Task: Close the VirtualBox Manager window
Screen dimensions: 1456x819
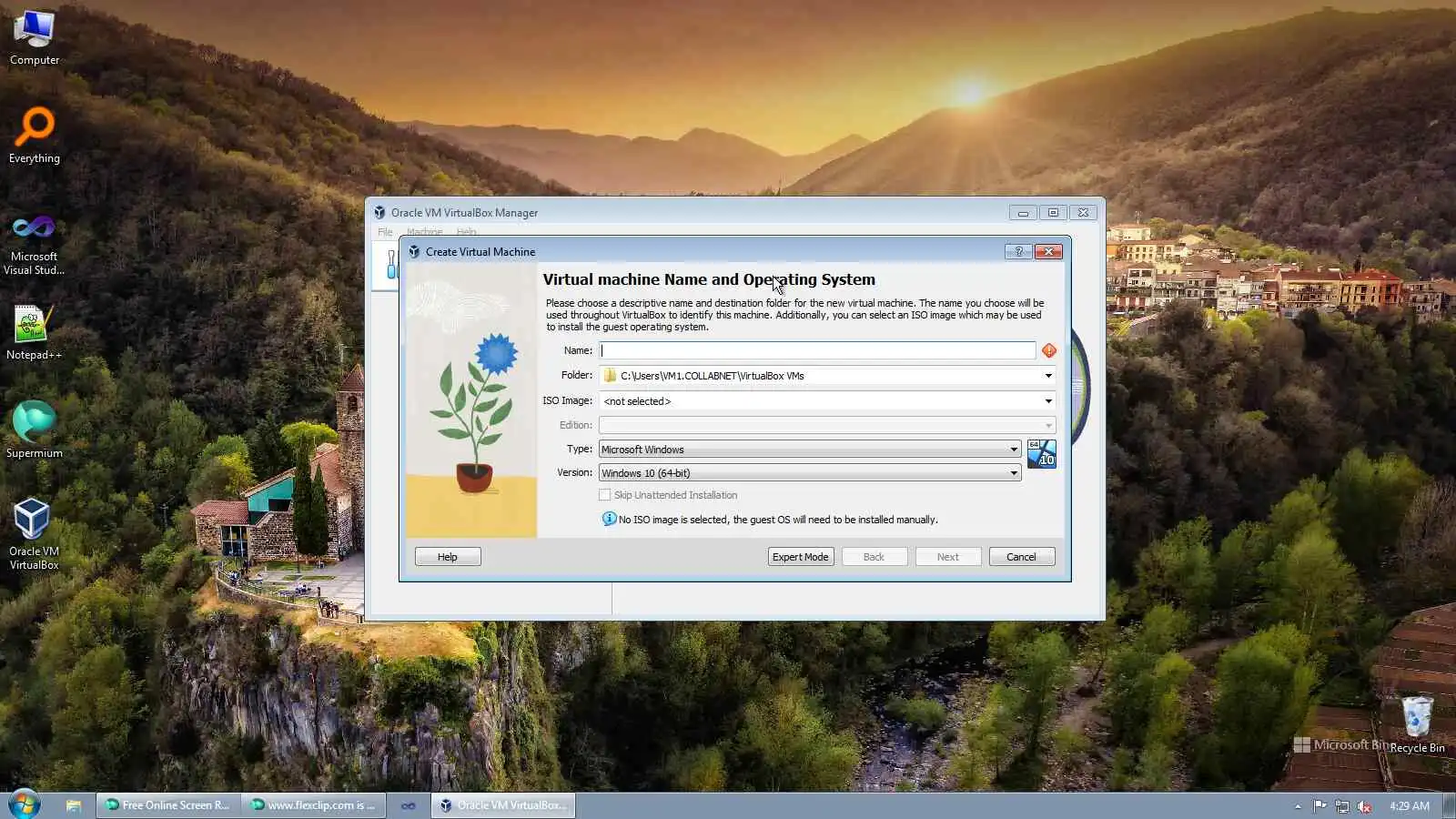Action: click(x=1083, y=213)
